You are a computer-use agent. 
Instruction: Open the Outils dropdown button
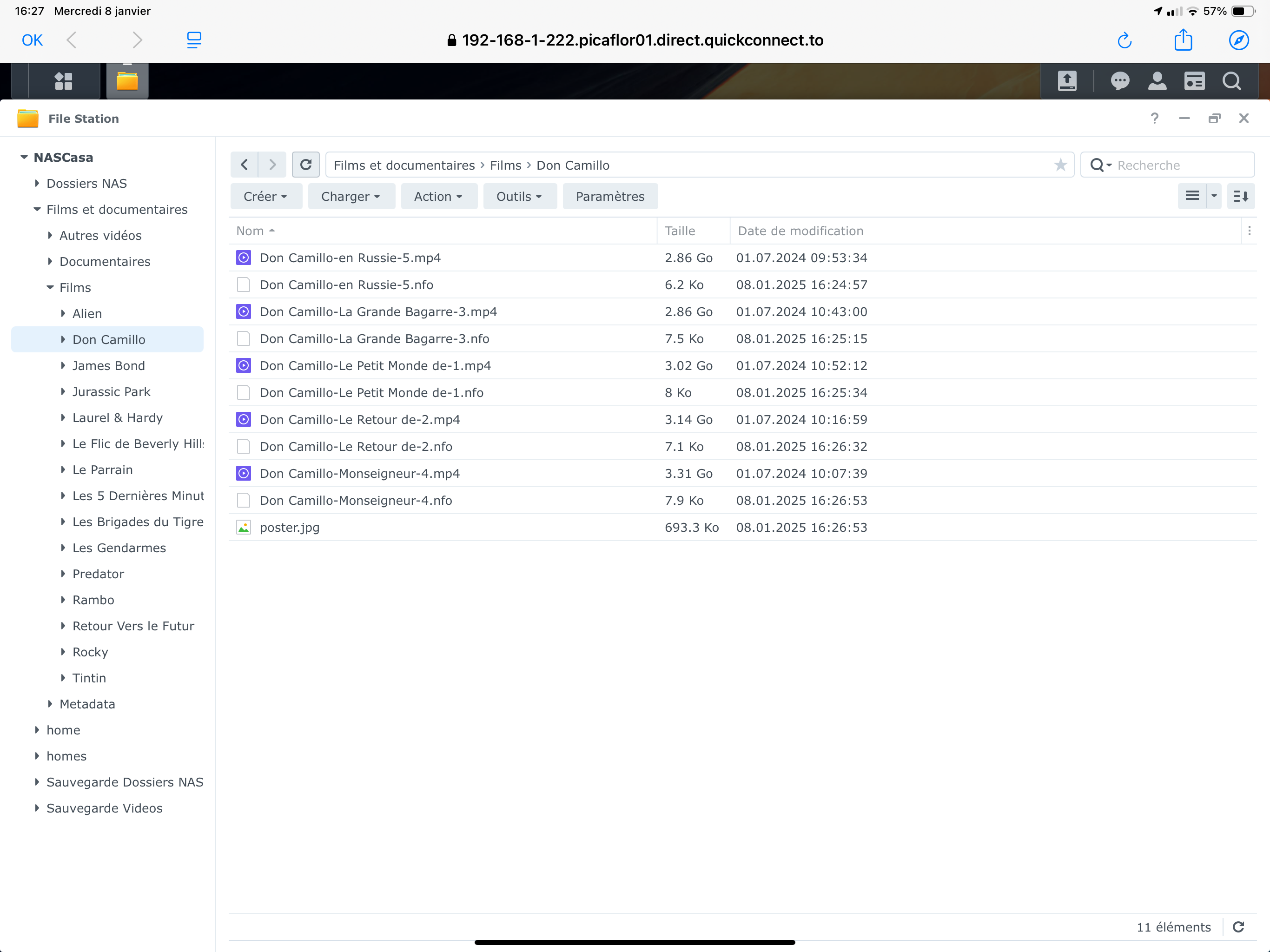click(519, 196)
